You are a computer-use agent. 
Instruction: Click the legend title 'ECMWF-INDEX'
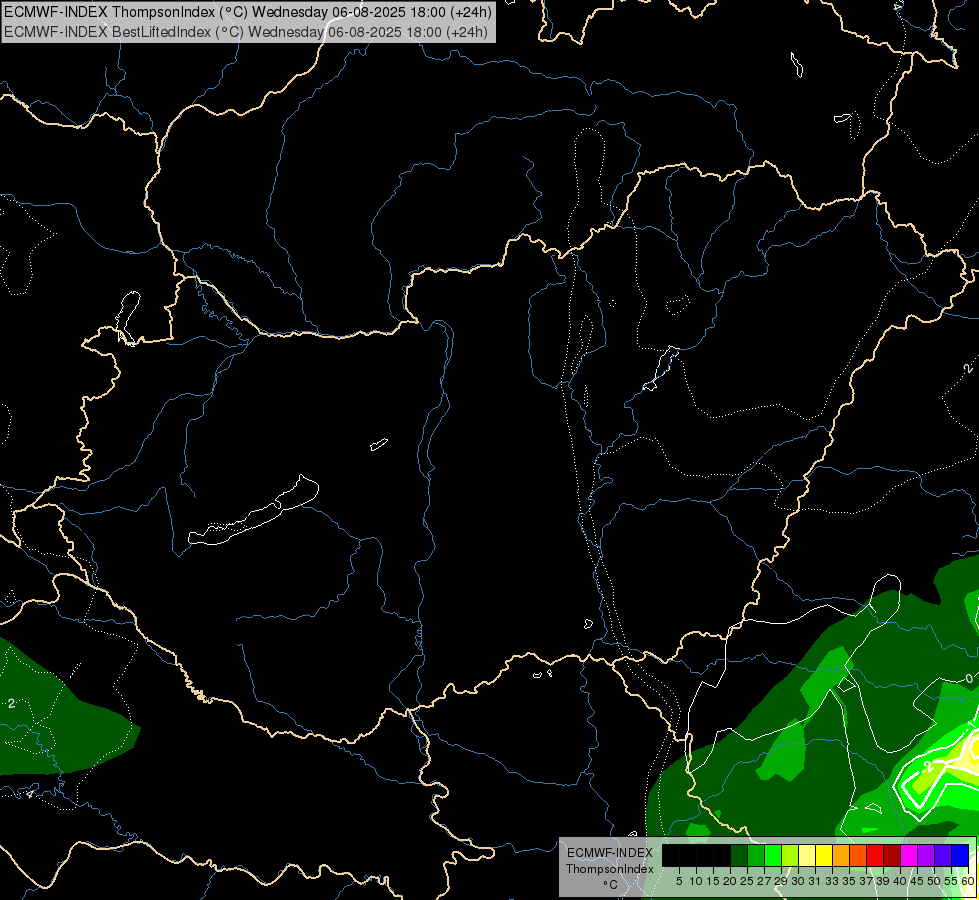point(610,853)
